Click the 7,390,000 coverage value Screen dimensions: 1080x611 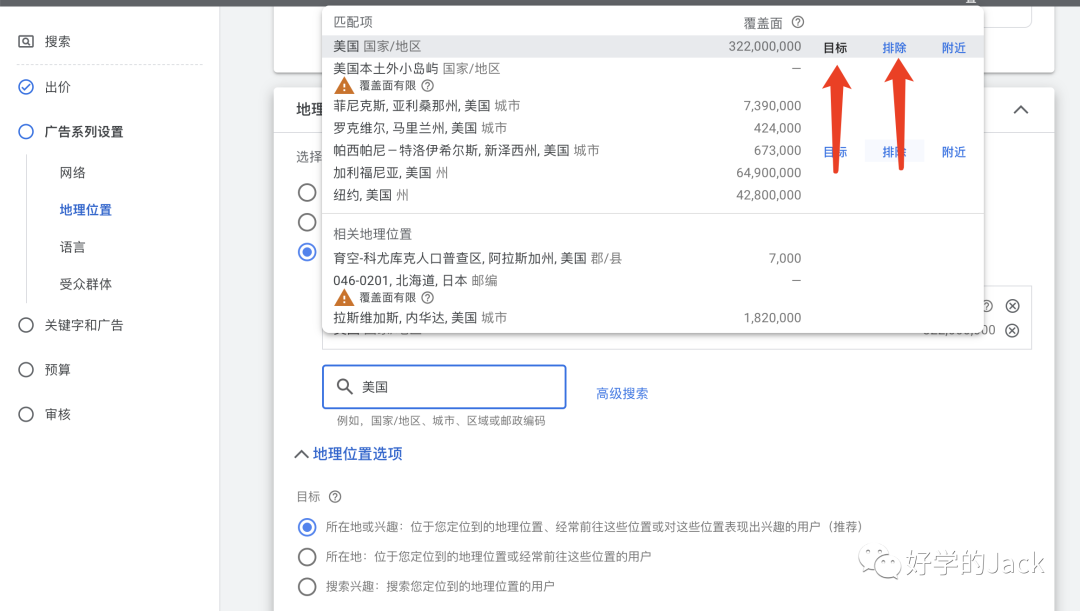(x=772, y=105)
